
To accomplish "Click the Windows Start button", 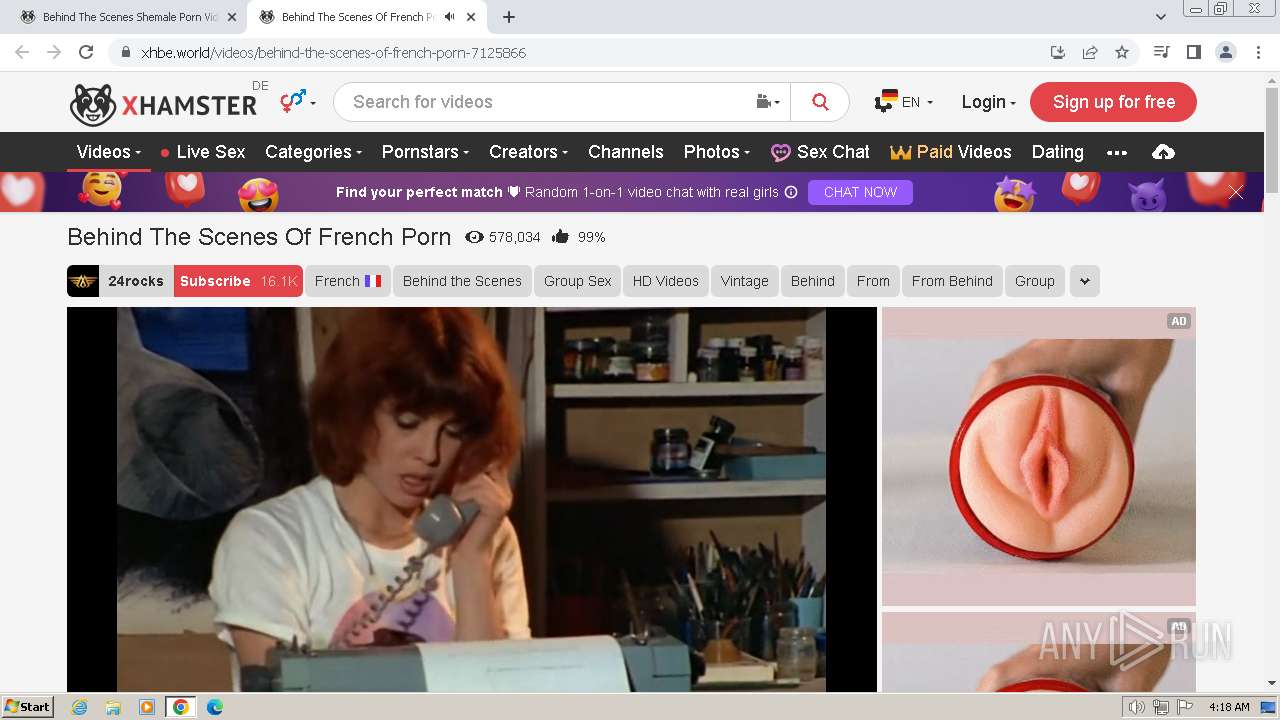I will [x=28, y=707].
